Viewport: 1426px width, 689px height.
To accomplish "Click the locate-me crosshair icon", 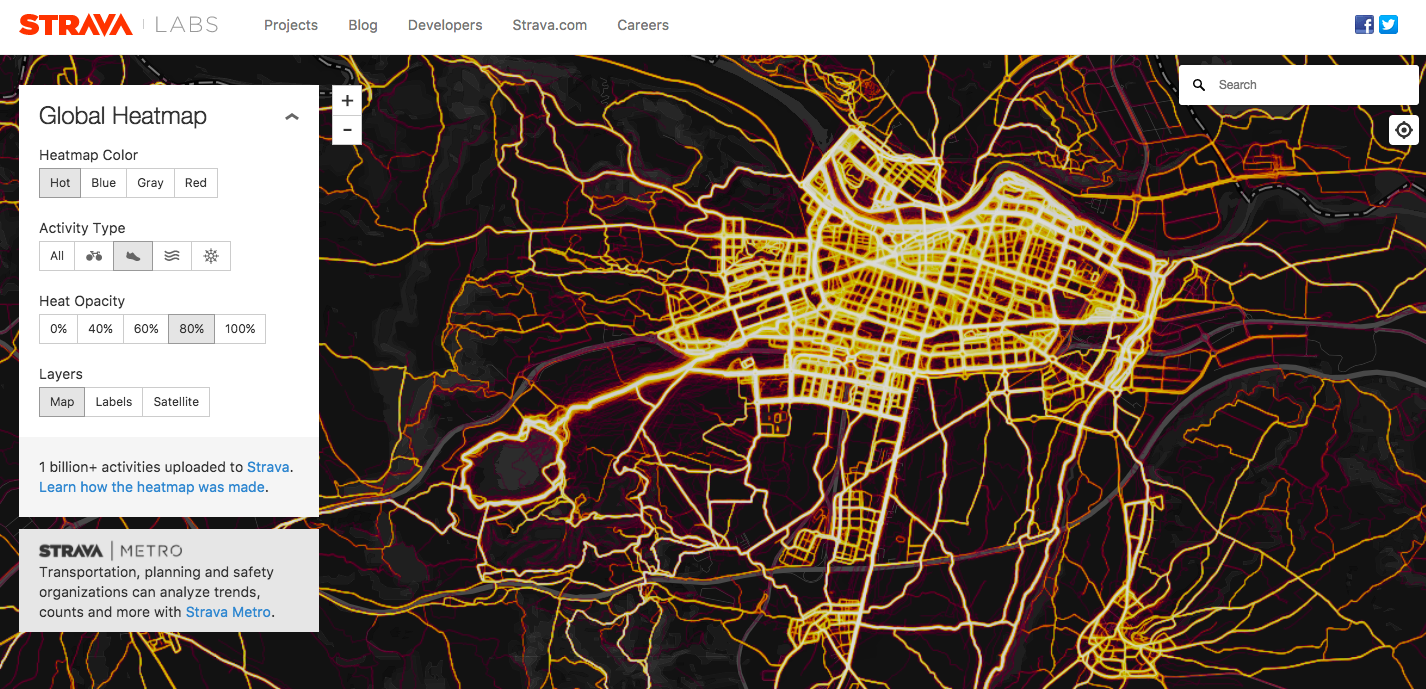I will [x=1403, y=130].
